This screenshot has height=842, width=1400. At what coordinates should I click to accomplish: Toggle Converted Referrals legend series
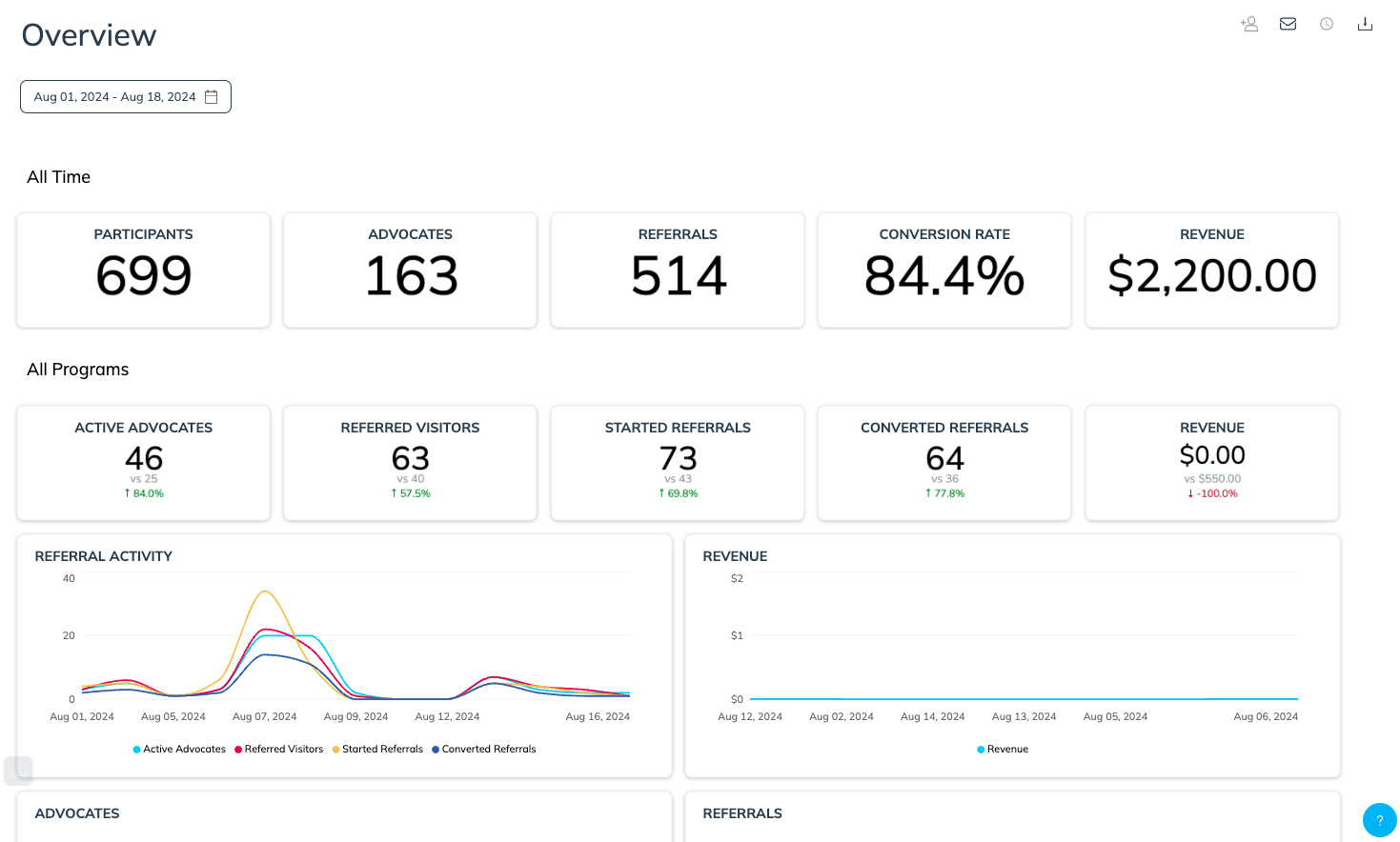tap(484, 749)
